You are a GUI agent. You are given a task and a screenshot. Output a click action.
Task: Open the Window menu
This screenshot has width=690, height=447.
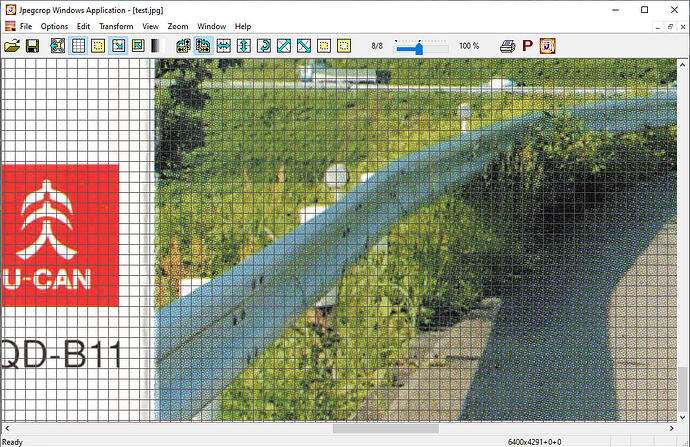coord(212,26)
